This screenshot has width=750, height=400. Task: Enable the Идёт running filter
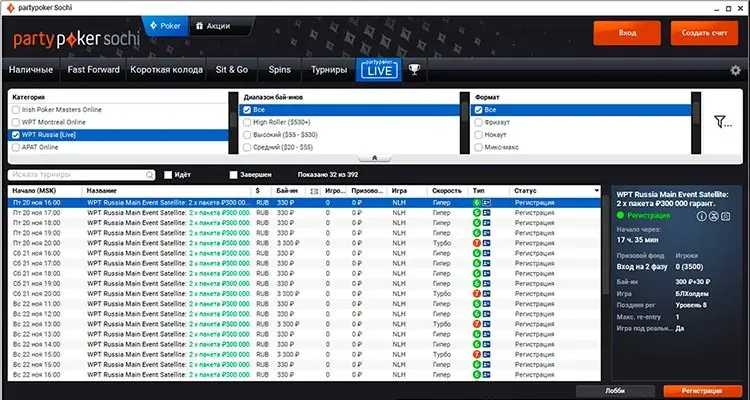(x=168, y=175)
